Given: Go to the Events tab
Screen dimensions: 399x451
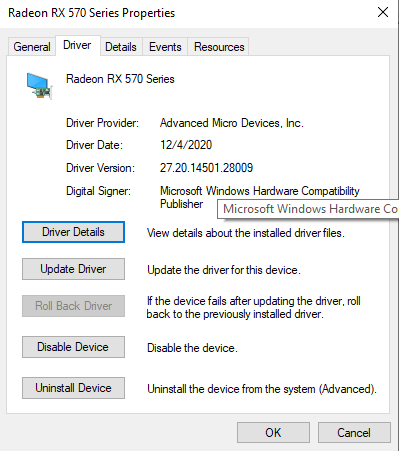Looking at the screenshot, I should coord(165,47).
